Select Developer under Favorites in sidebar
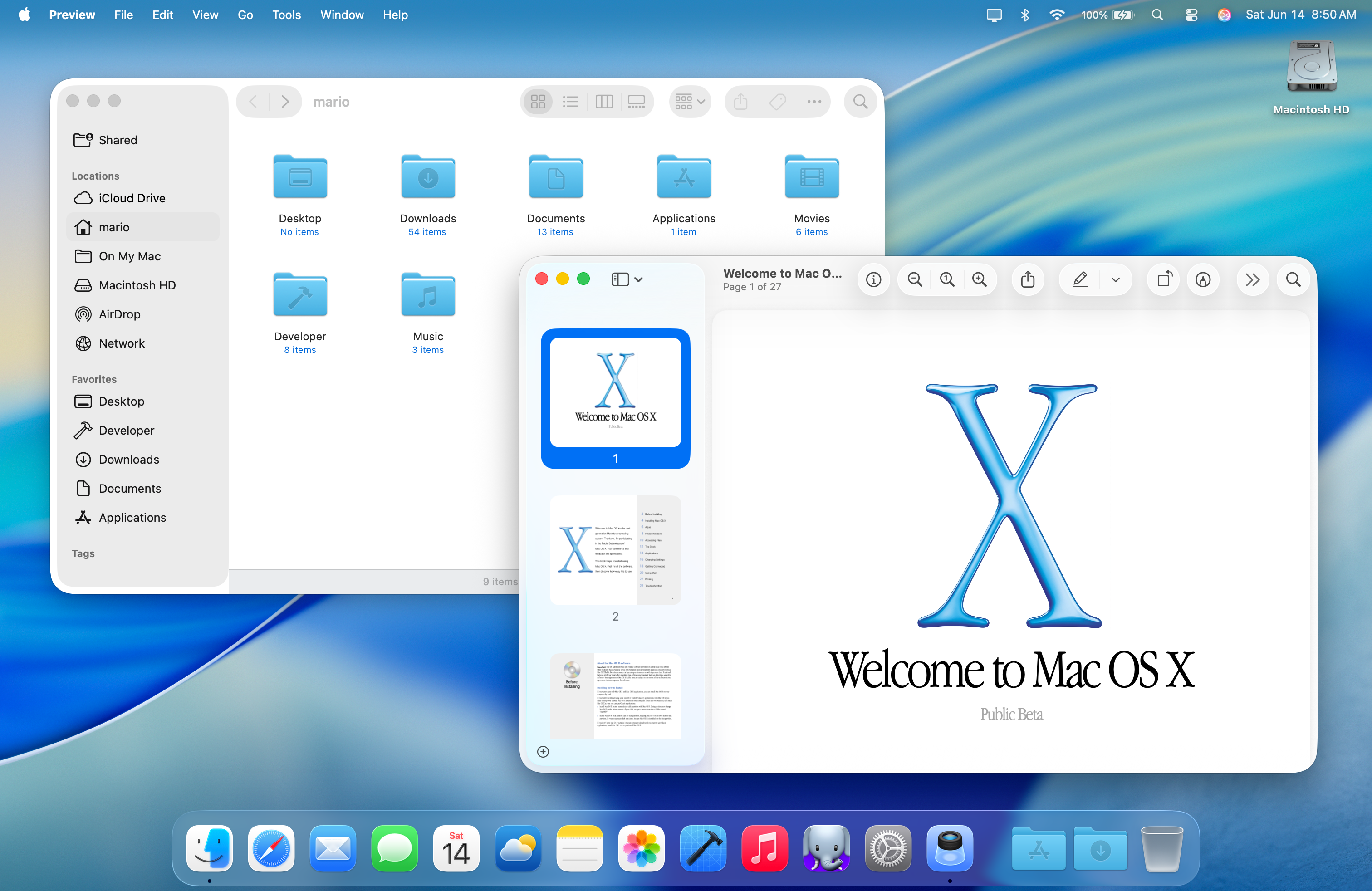Screen dimensions: 1372x891 coord(142,431)
